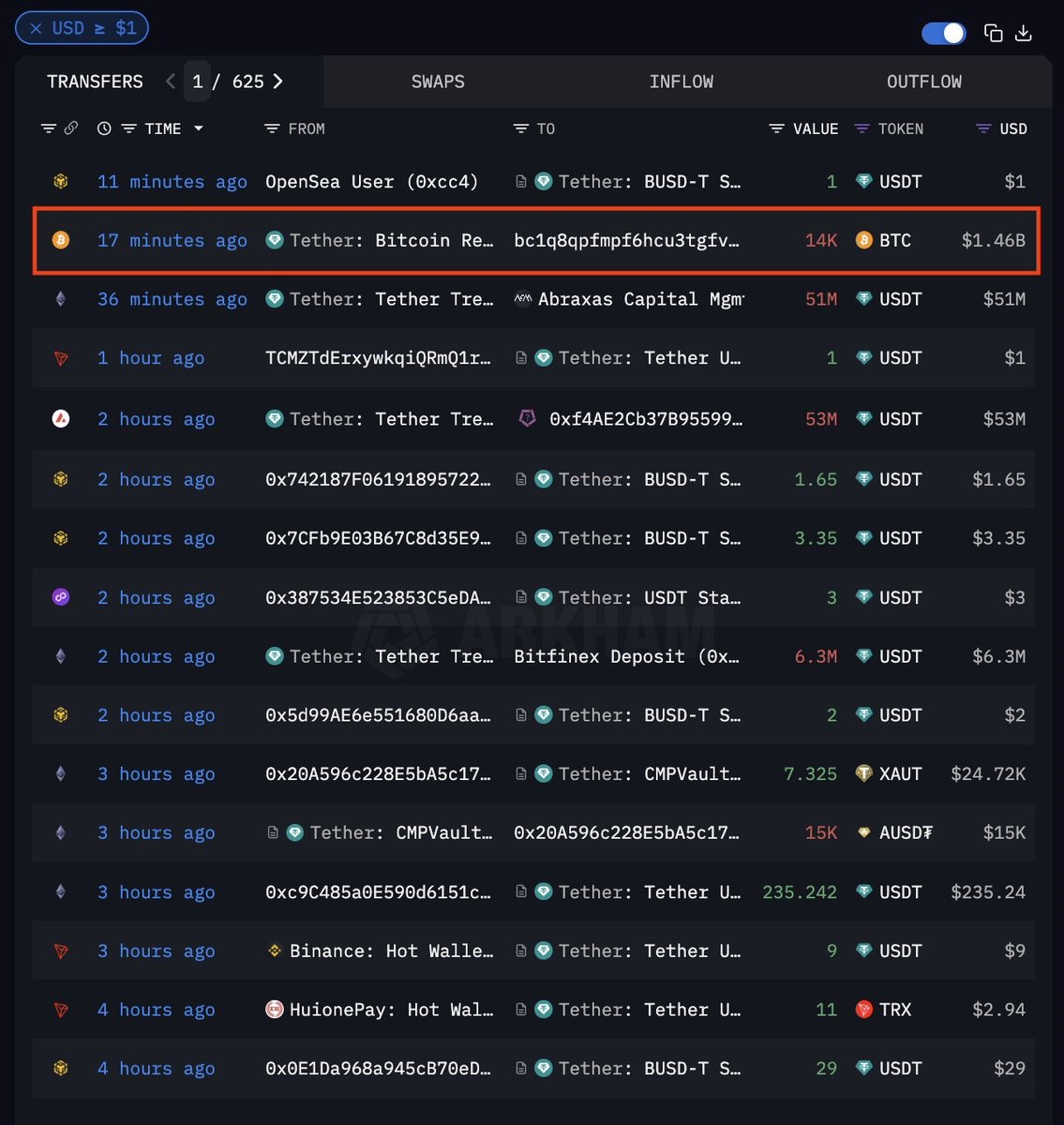Open the FROM column filter
The width and height of the screenshot is (1064, 1125).
pyautogui.click(x=272, y=128)
